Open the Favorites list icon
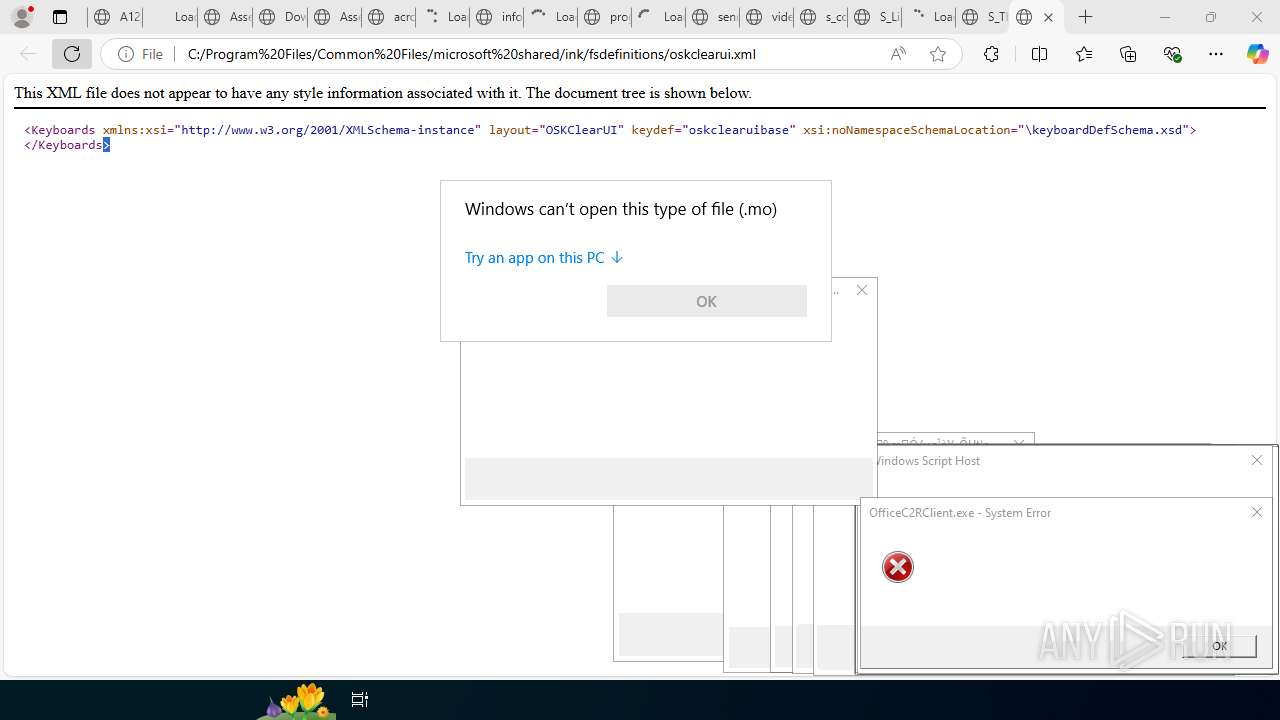 point(1084,54)
